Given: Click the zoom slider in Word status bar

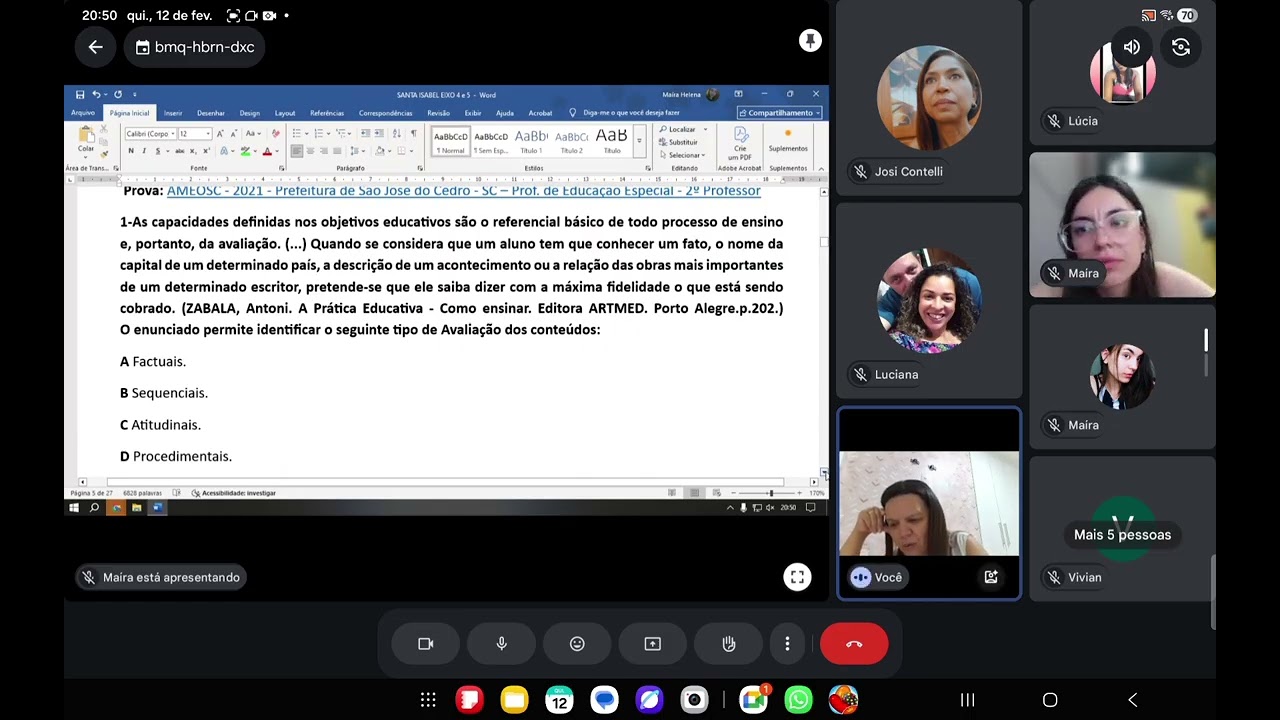Looking at the screenshot, I should click(x=770, y=493).
